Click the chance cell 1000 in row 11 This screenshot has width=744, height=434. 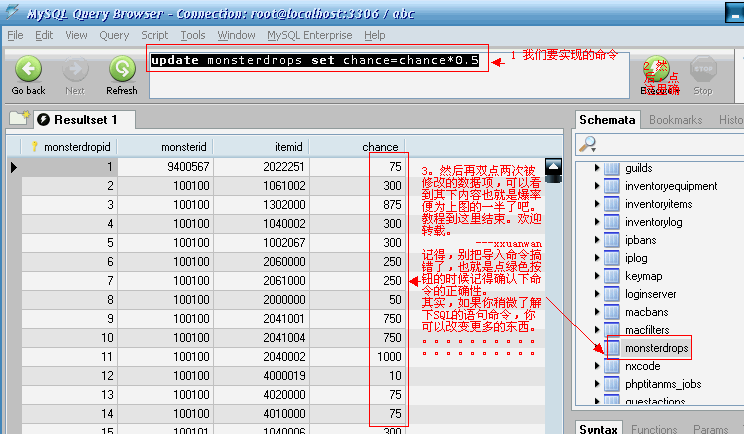pos(358,357)
